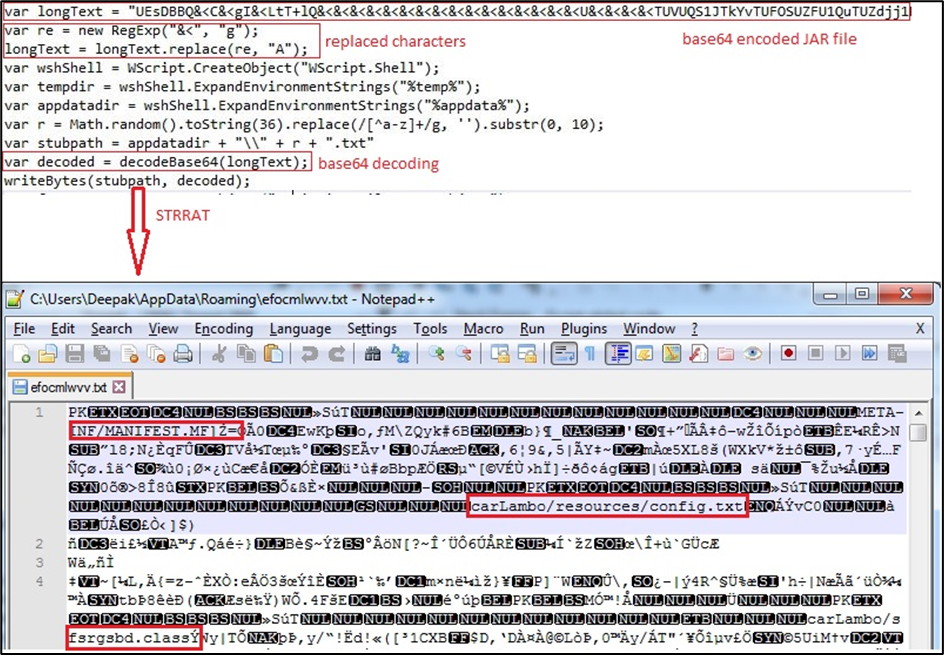Viewport: 944px width, 655px height.
Task: Start macro recording with red dot
Action: 788,353
